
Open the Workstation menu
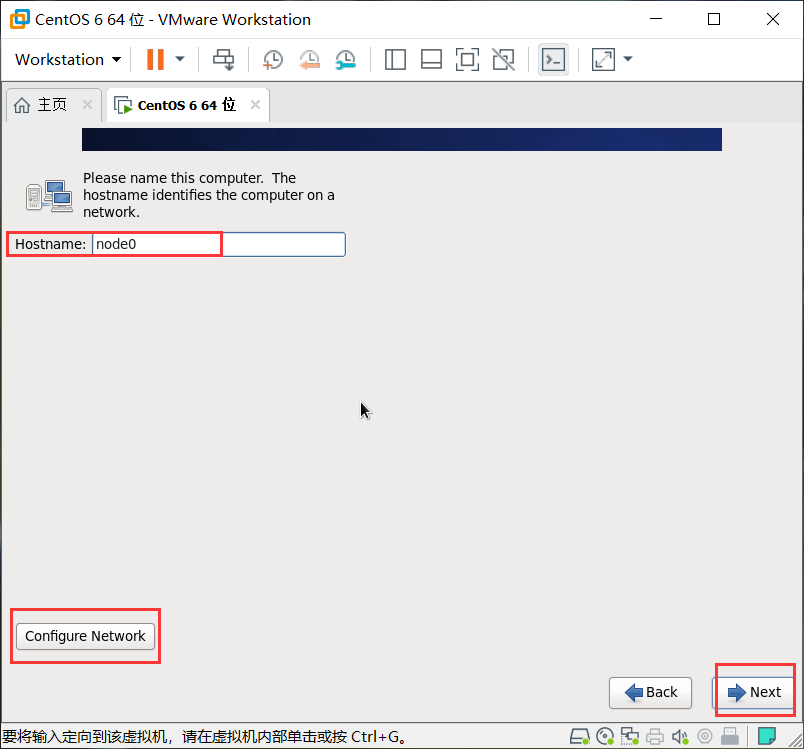click(x=68, y=59)
